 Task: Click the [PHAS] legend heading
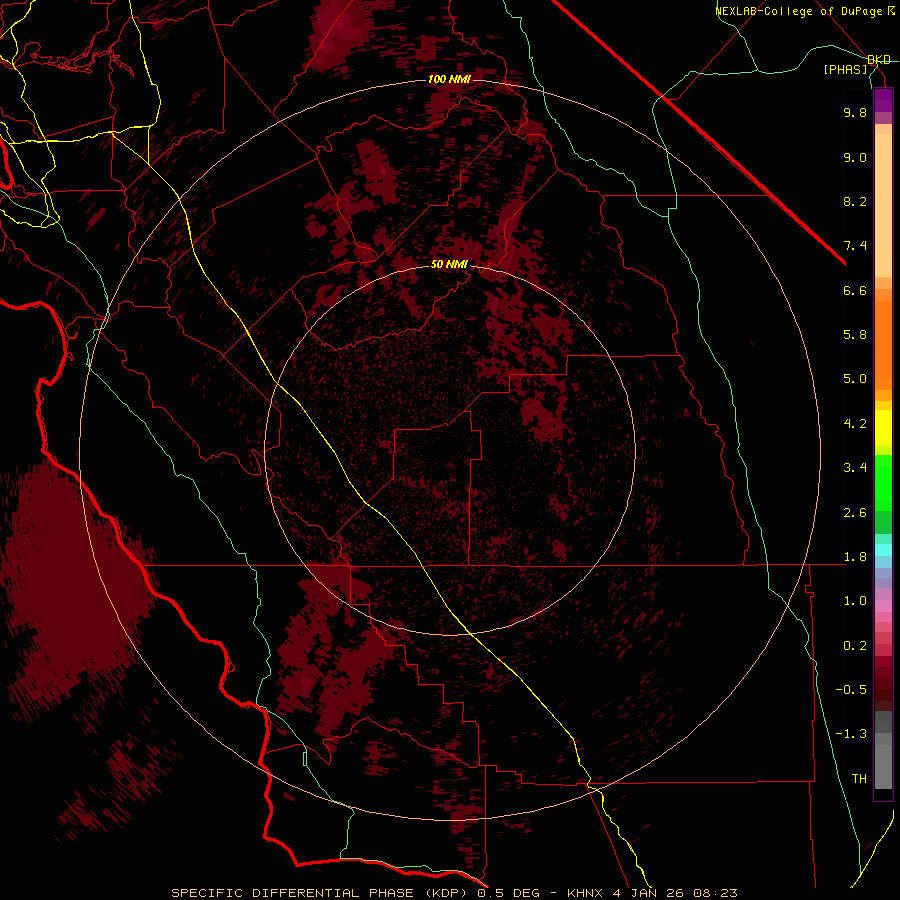click(x=845, y=70)
